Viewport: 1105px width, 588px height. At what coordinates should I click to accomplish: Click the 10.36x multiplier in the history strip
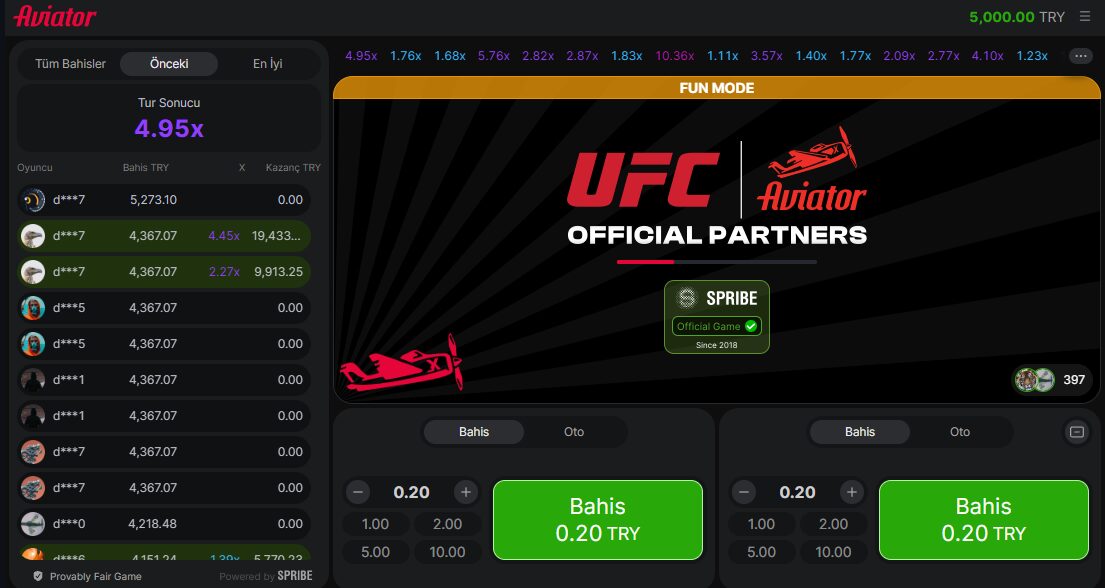point(674,56)
